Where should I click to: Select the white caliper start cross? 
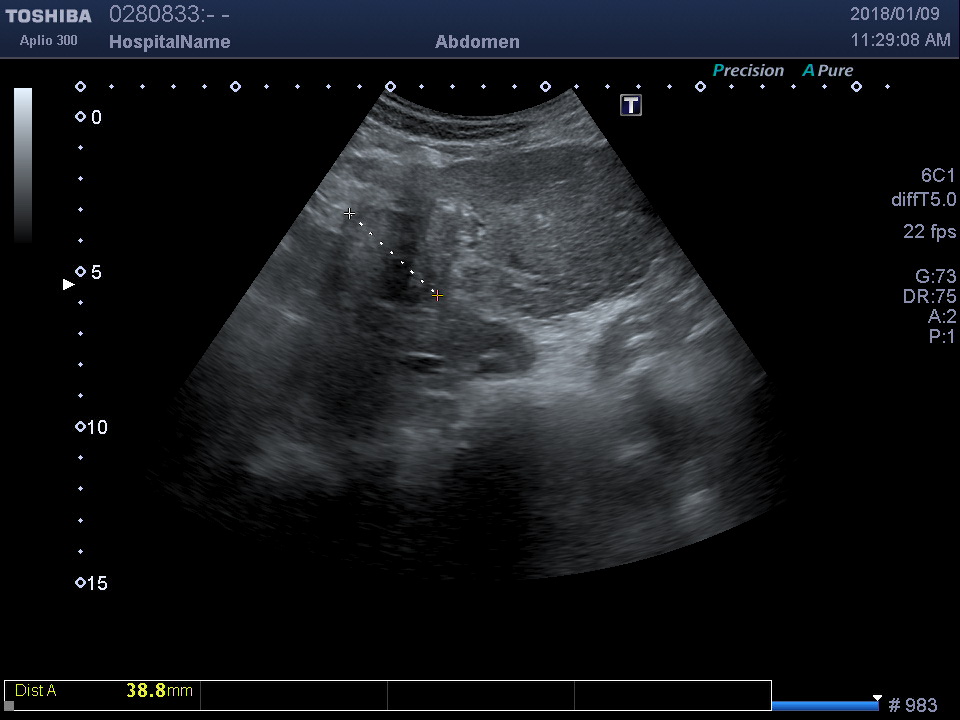coord(349,214)
